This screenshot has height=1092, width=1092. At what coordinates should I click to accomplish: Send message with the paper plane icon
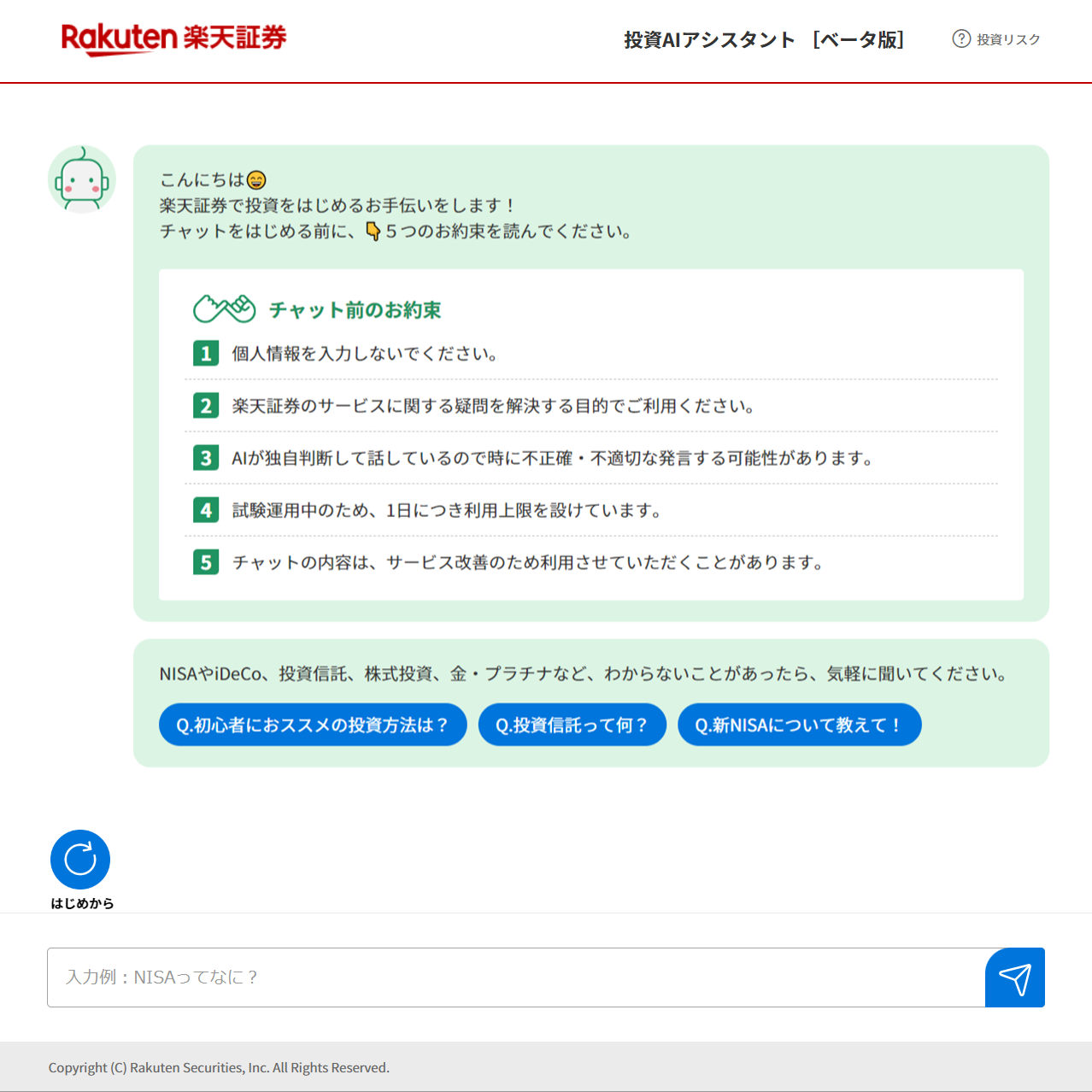[x=1015, y=978]
